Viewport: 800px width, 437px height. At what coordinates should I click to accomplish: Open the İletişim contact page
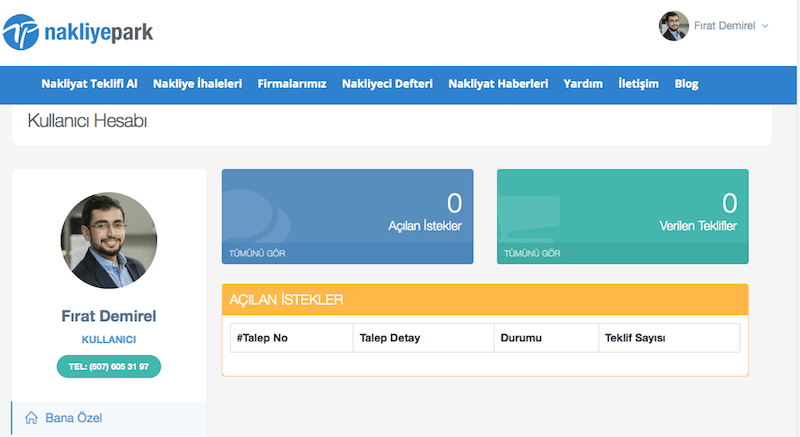pyautogui.click(x=638, y=84)
